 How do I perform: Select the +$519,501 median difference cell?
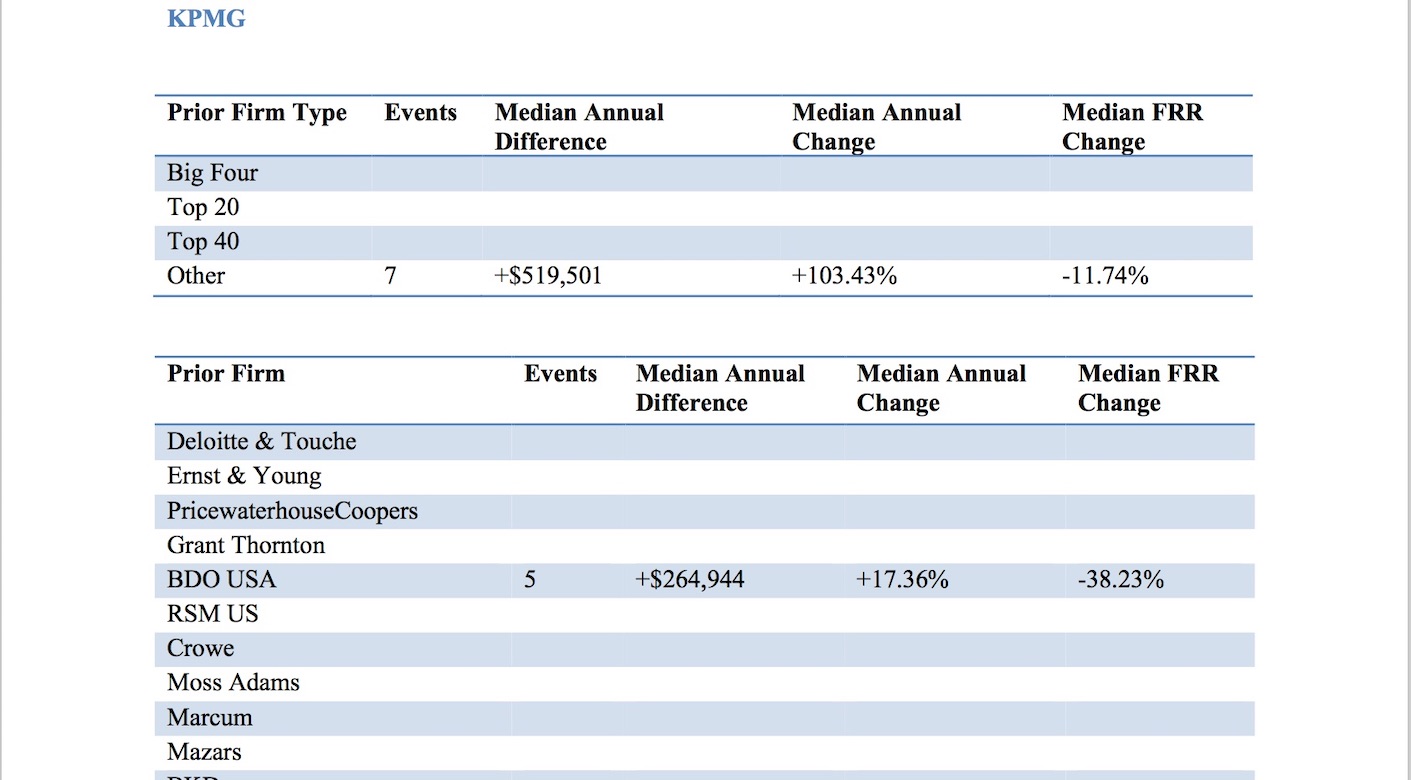(x=548, y=276)
